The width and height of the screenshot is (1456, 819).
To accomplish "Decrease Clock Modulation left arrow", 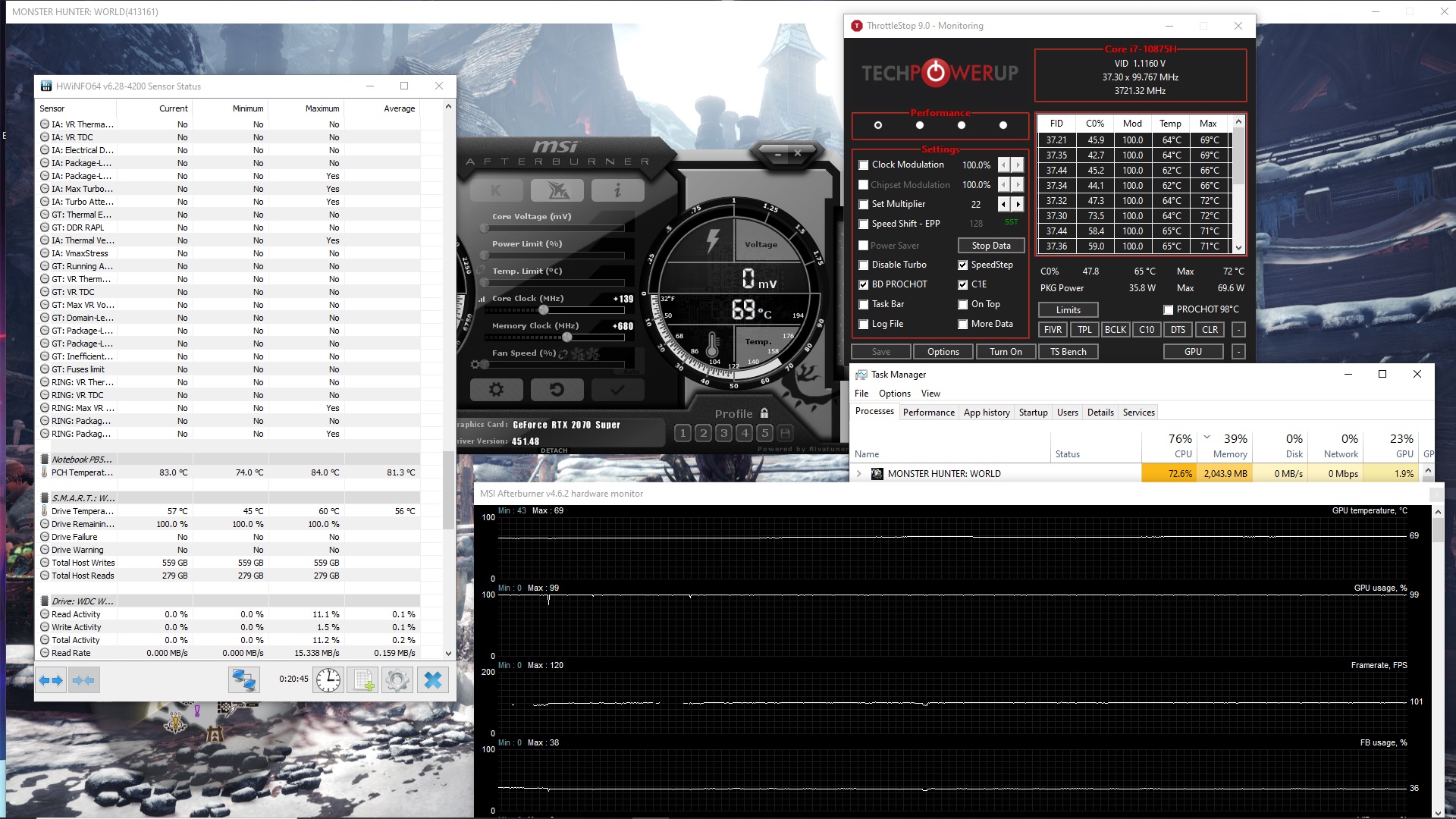I will tap(1003, 165).
